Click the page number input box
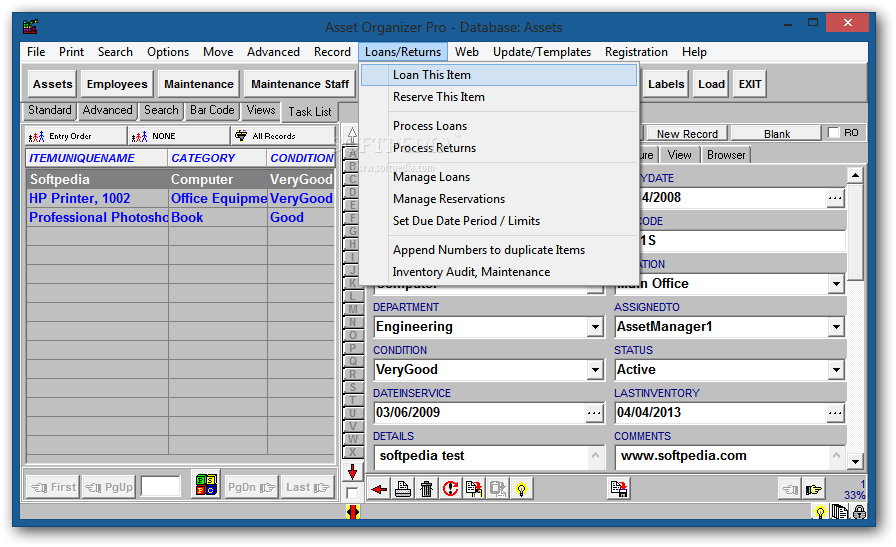 pyautogui.click(x=161, y=487)
